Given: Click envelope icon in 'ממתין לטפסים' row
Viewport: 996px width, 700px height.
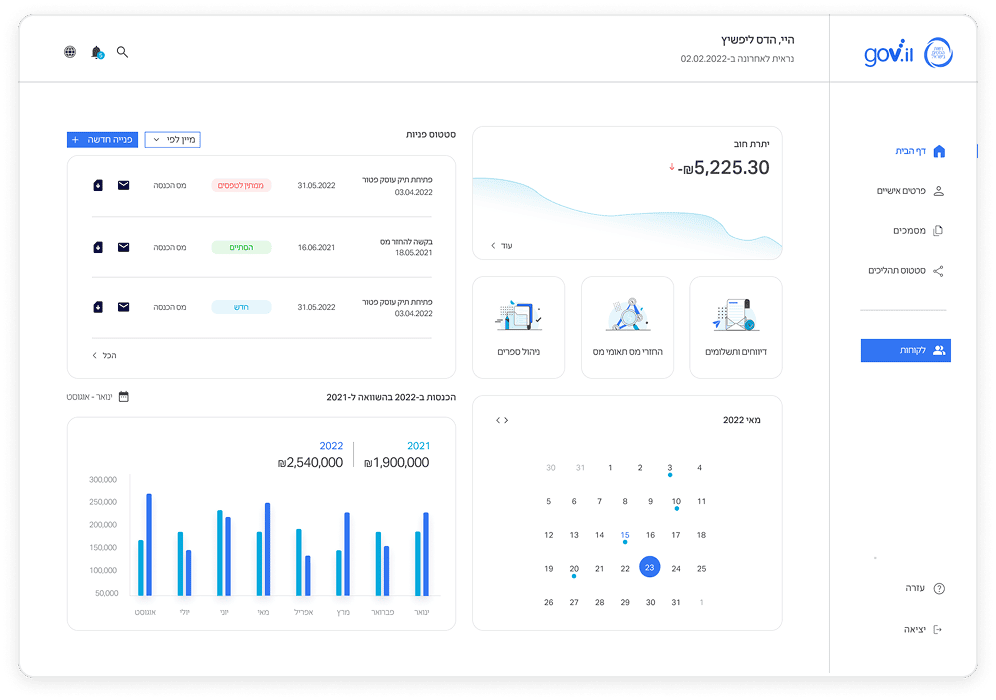Looking at the screenshot, I should (123, 185).
